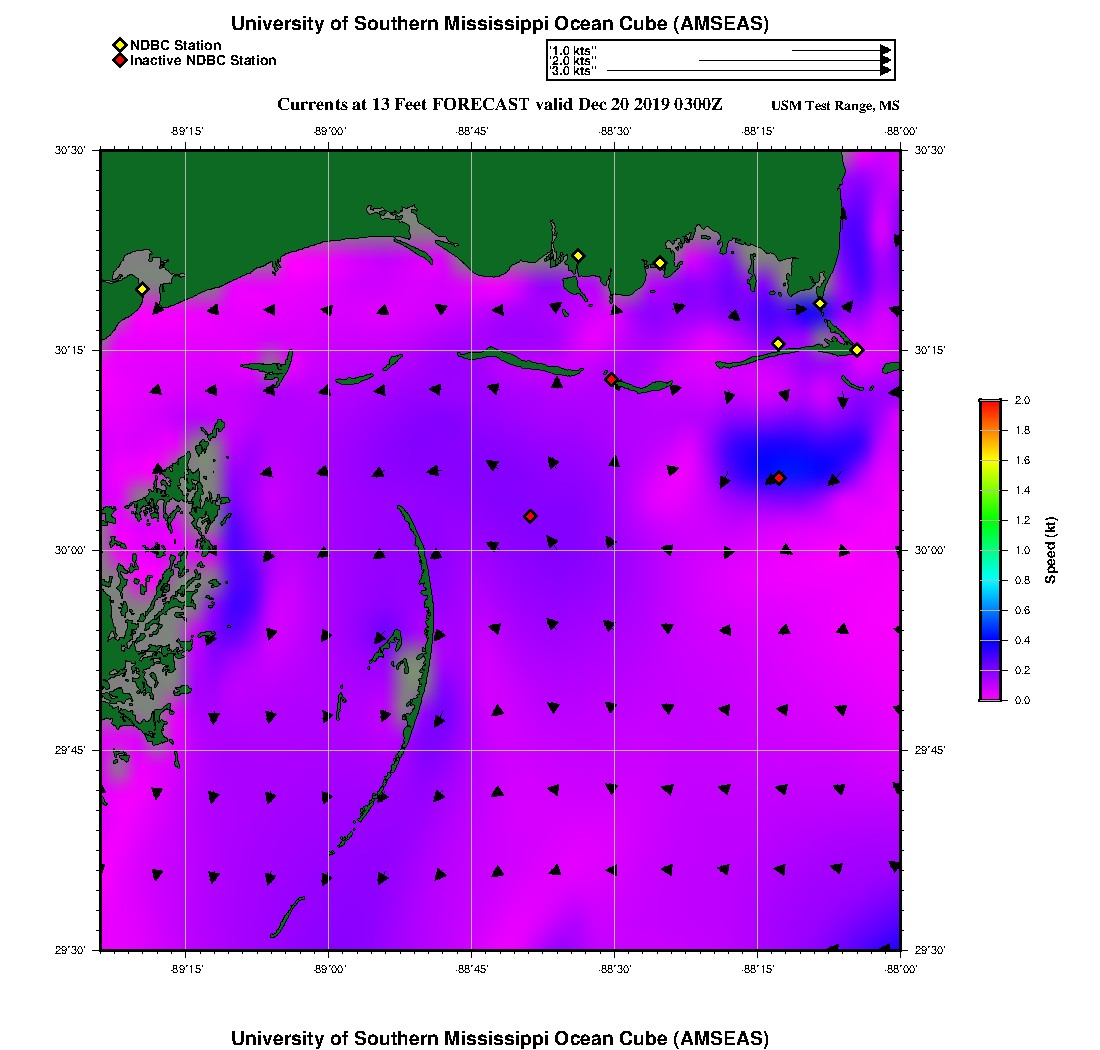The width and height of the screenshot is (1100, 1050).
Task: Select the westernmost yellow NDBC station marker
Action: tap(142, 289)
